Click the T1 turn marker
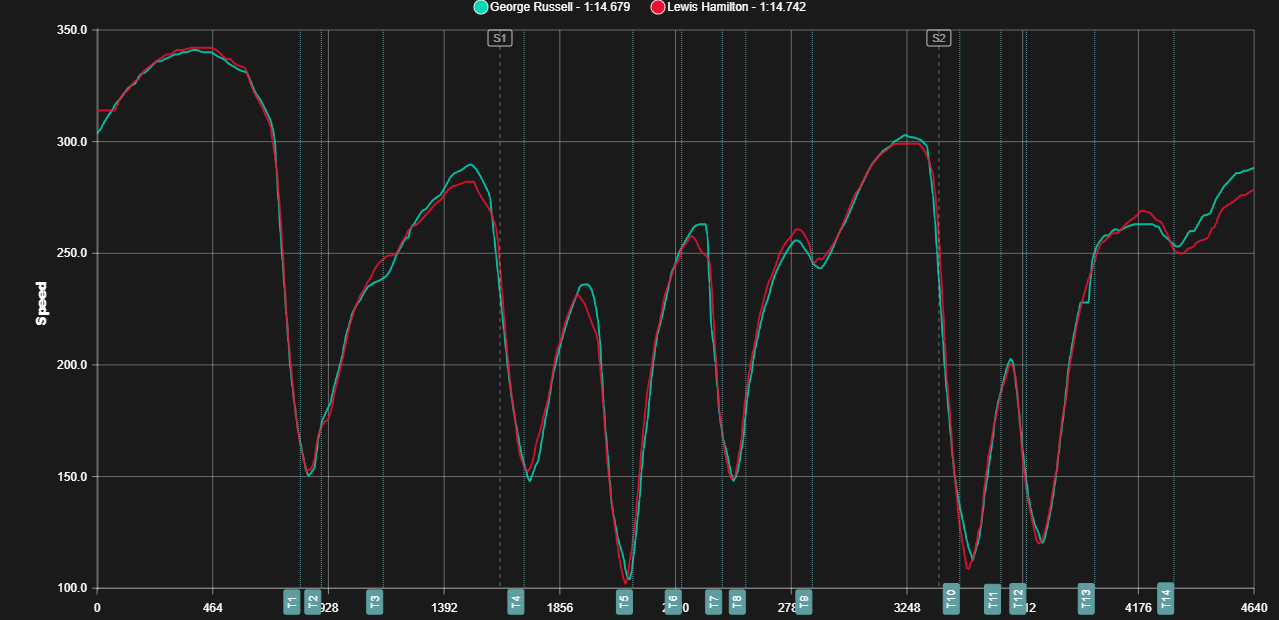Screen dimensions: 1279x620 (292, 601)
